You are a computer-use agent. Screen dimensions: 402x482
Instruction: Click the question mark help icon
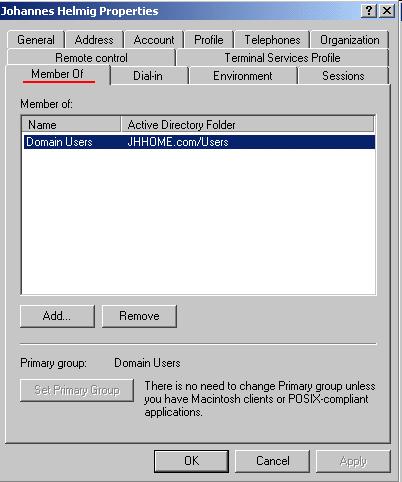369,11
